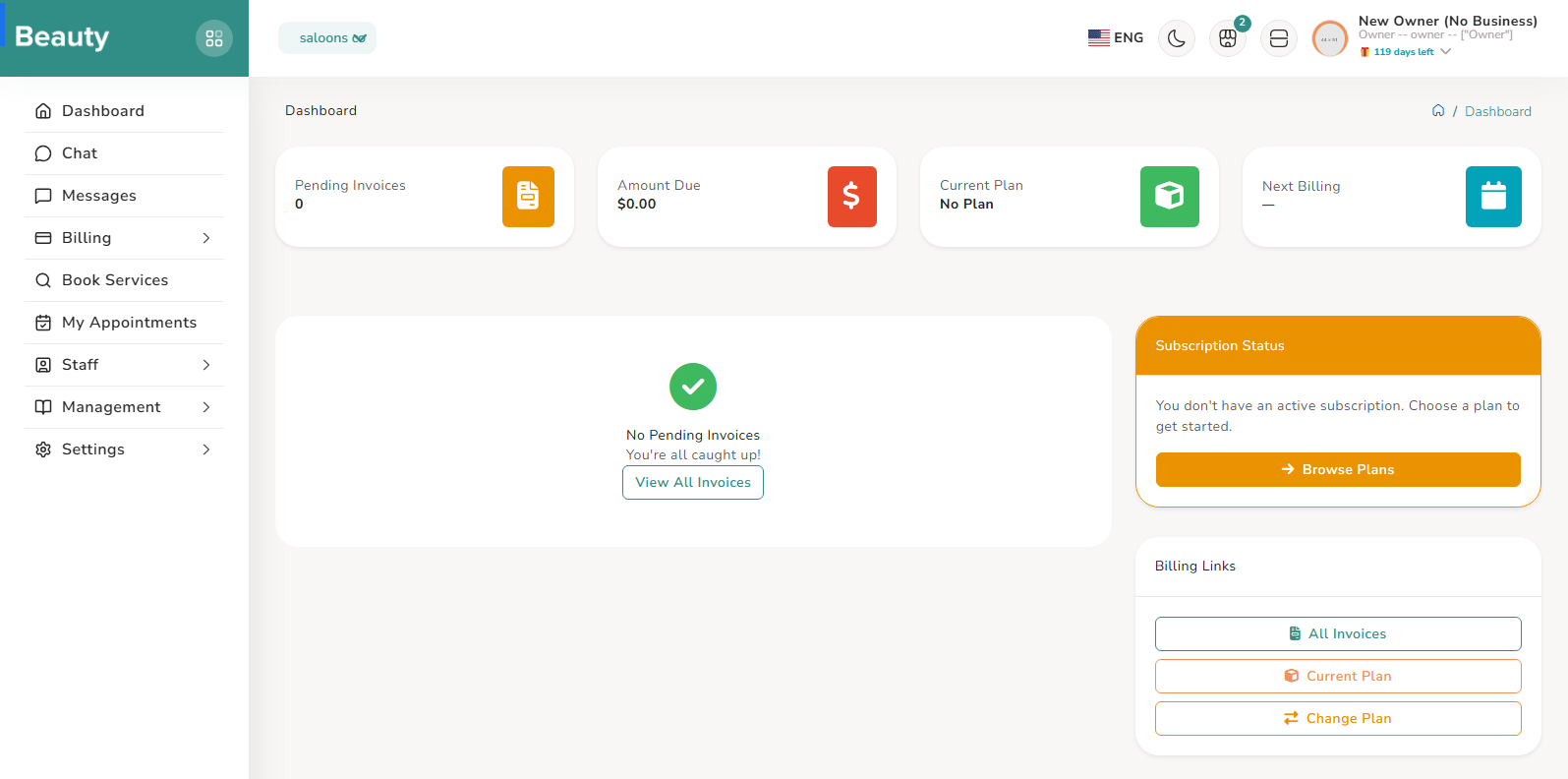Open My Appointments in sidebar
The width and height of the screenshot is (1568, 779).
click(x=125, y=323)
